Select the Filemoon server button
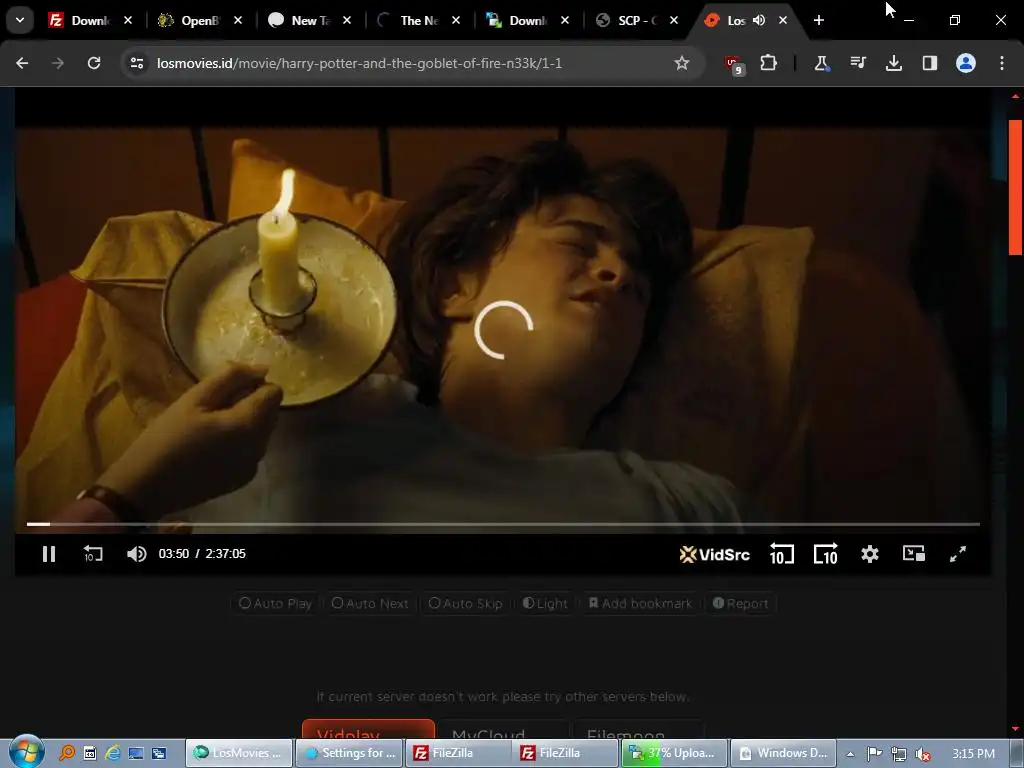This screenshot has height=768, width=1024. click(x=638, y=729)
